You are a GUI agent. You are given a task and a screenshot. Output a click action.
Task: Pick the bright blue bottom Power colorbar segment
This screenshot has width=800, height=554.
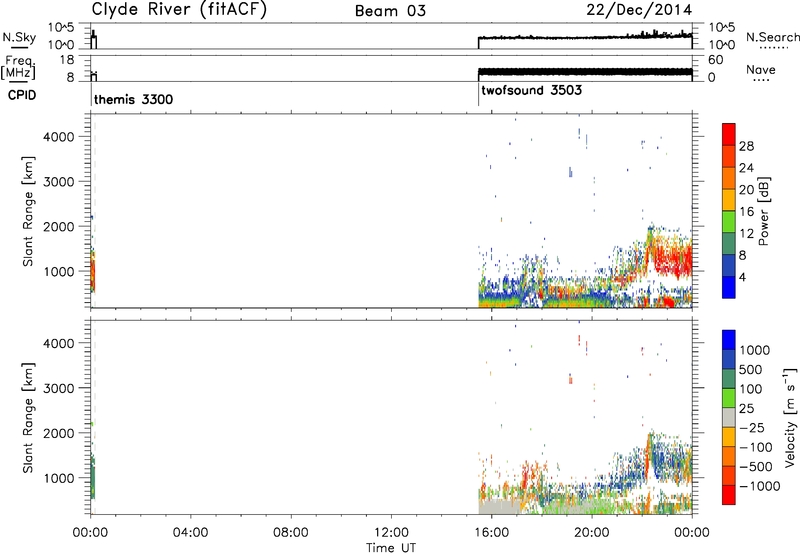pos(729,287)
